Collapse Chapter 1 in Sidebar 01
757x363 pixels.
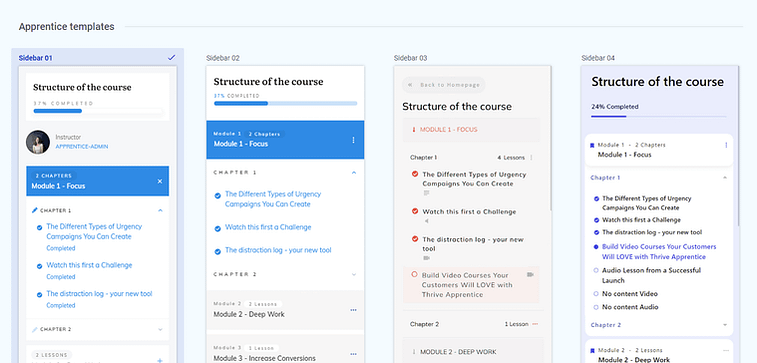(160, 210)
